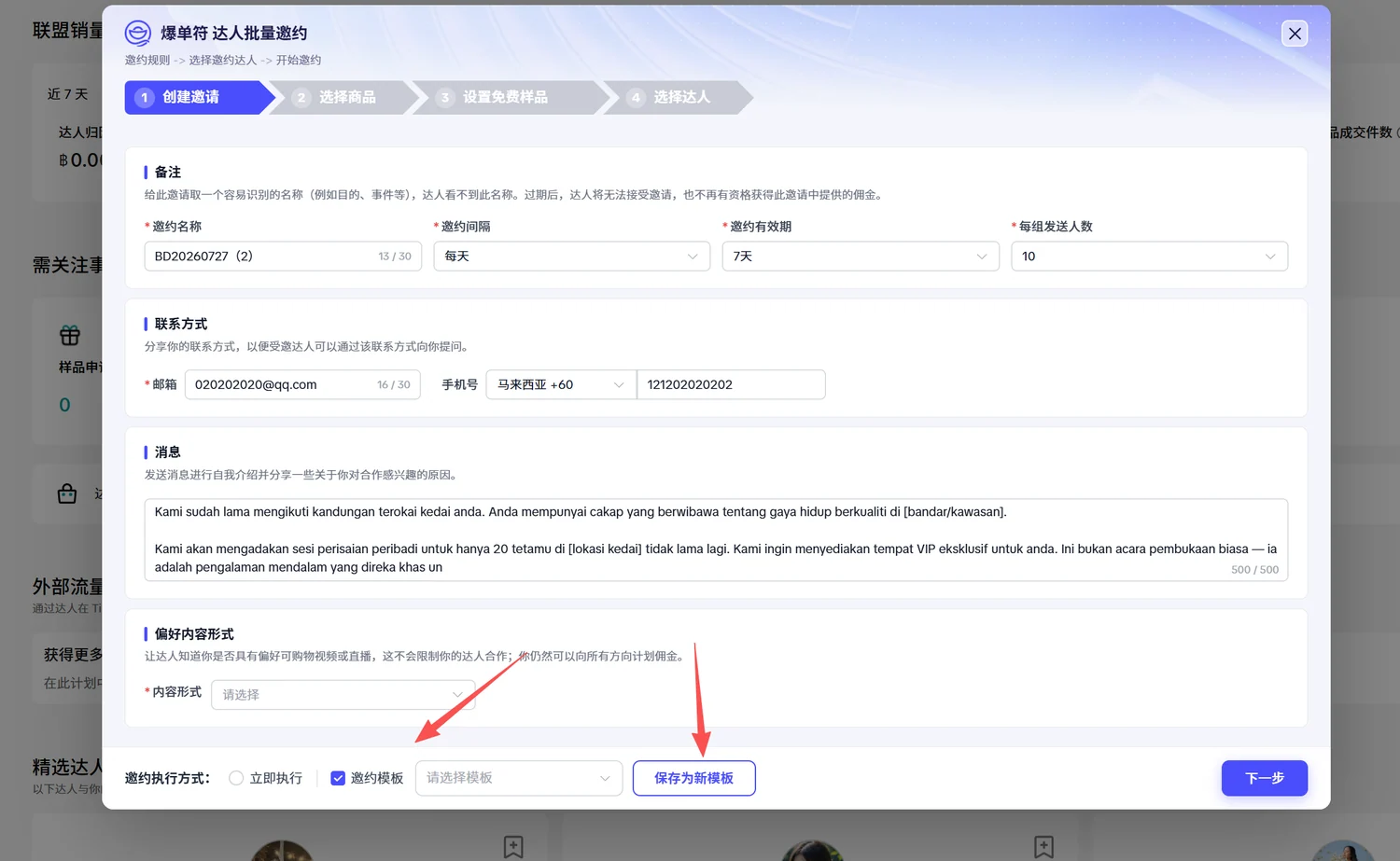
Task: Open the 每组发送人数 dropdown showing 10
Action: coord(1150,257)
